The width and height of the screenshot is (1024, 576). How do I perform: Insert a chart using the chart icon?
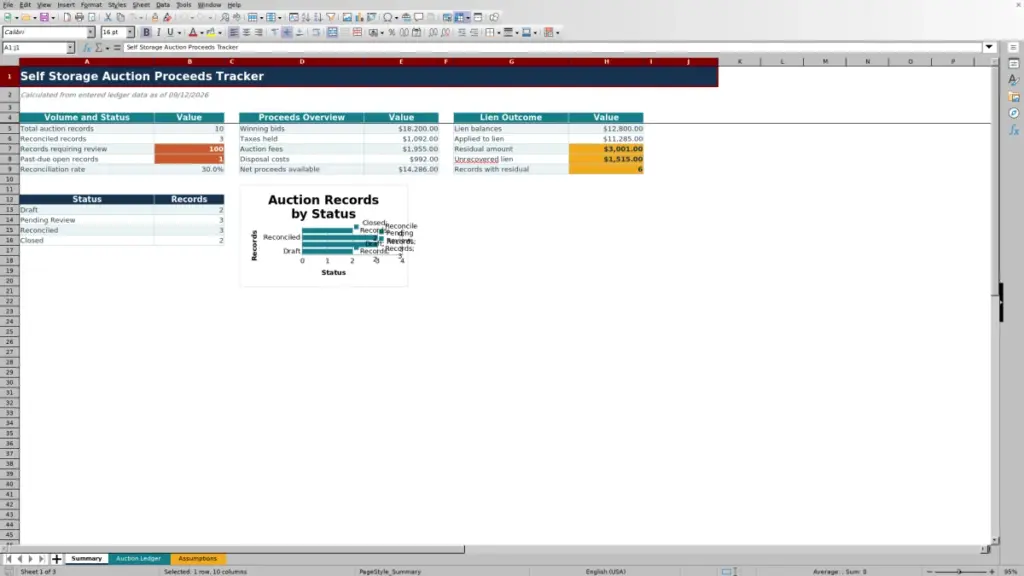click(359, 18)
